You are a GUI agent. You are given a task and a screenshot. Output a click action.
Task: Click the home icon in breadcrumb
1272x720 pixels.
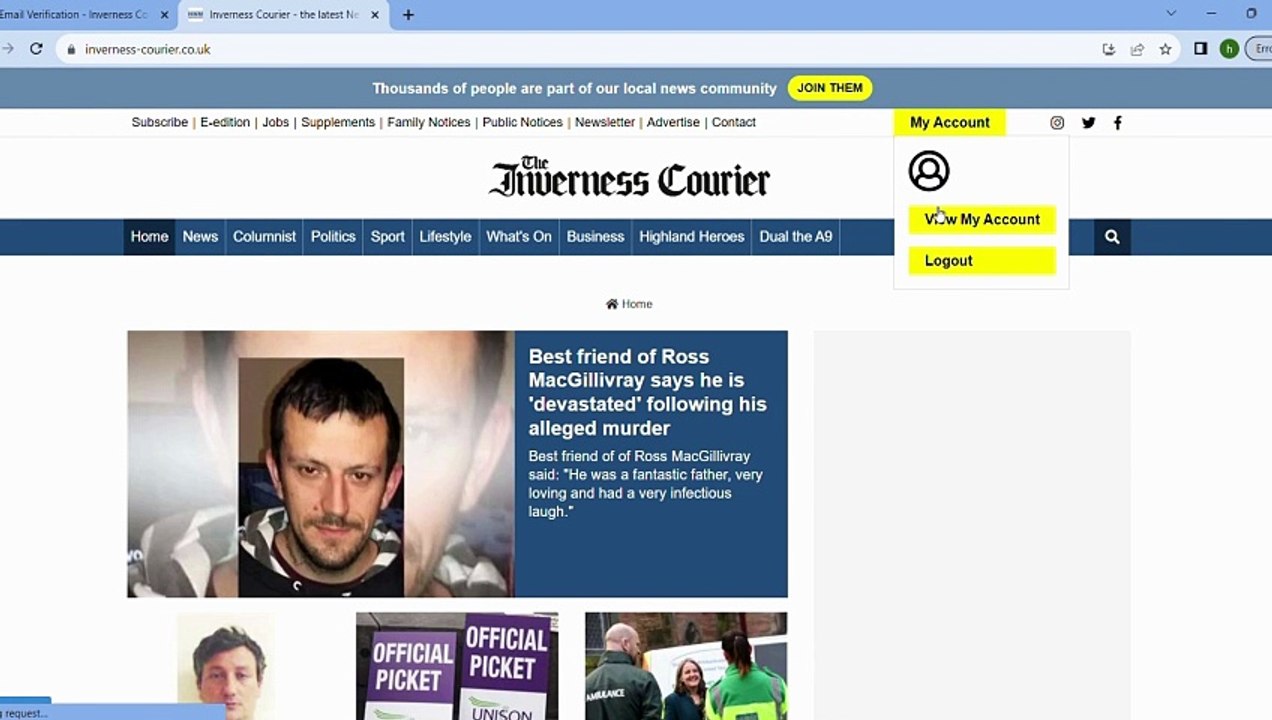click(612, 304)
